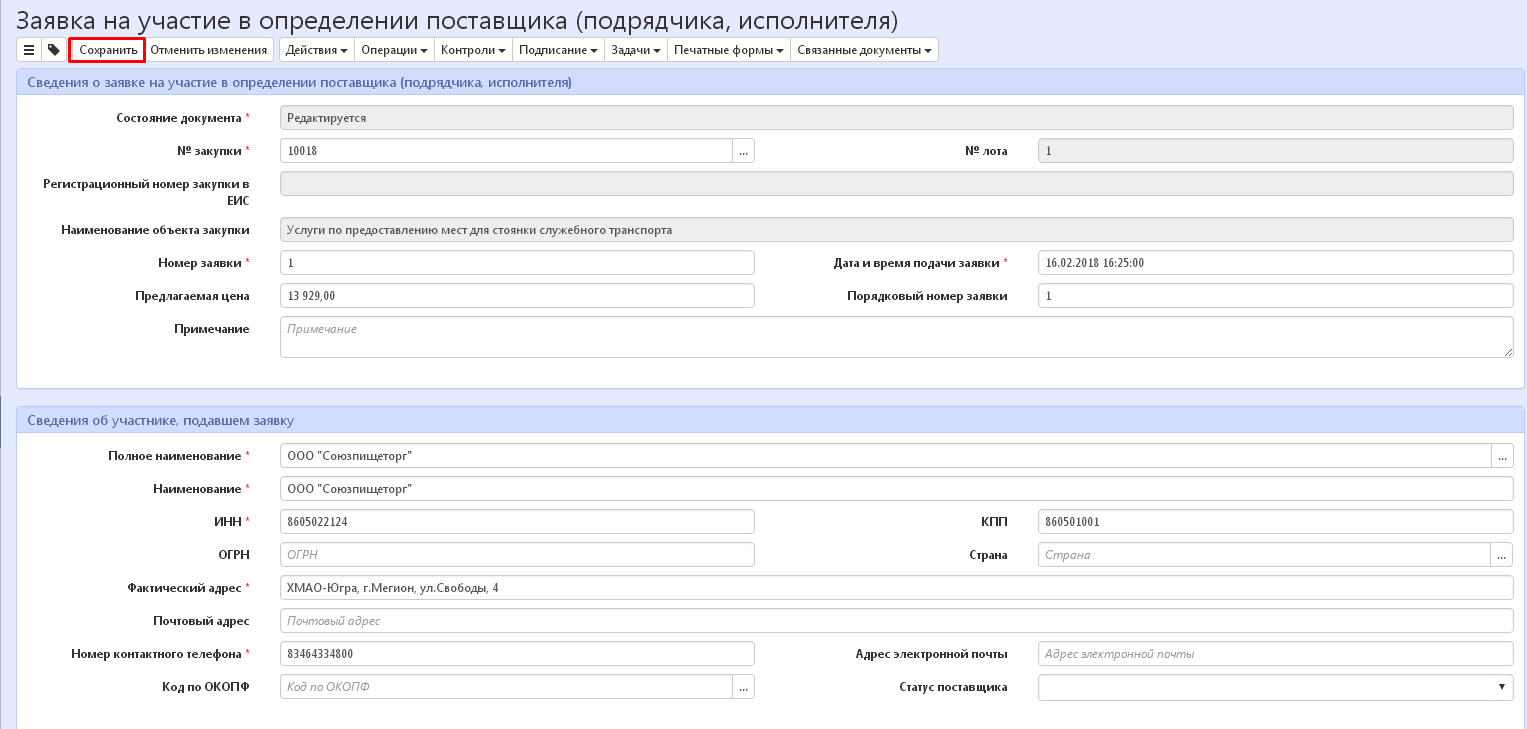1527x729 pixels.
Task: Open the hamburger list menu icon
Action: pyautogui.click(x=29, y=50)
